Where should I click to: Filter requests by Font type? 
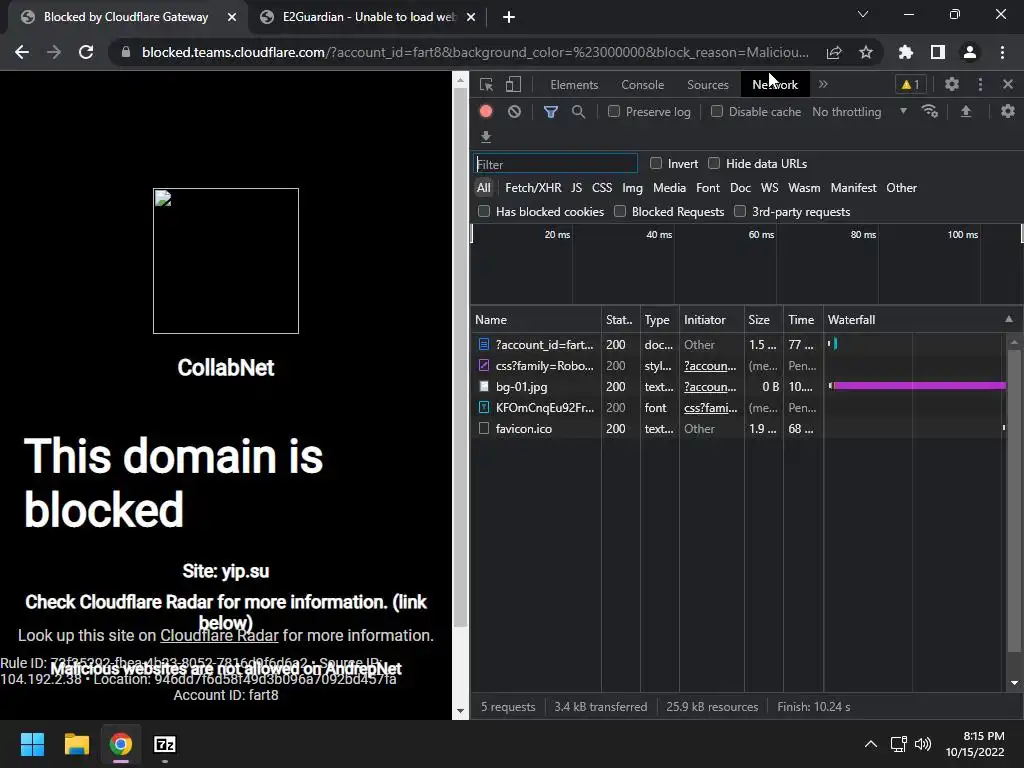(x=707, y=188)
